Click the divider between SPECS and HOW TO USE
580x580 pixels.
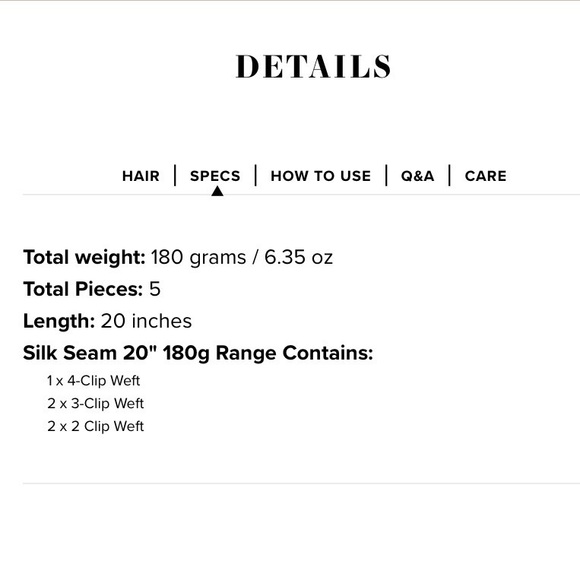pos(256,175)
